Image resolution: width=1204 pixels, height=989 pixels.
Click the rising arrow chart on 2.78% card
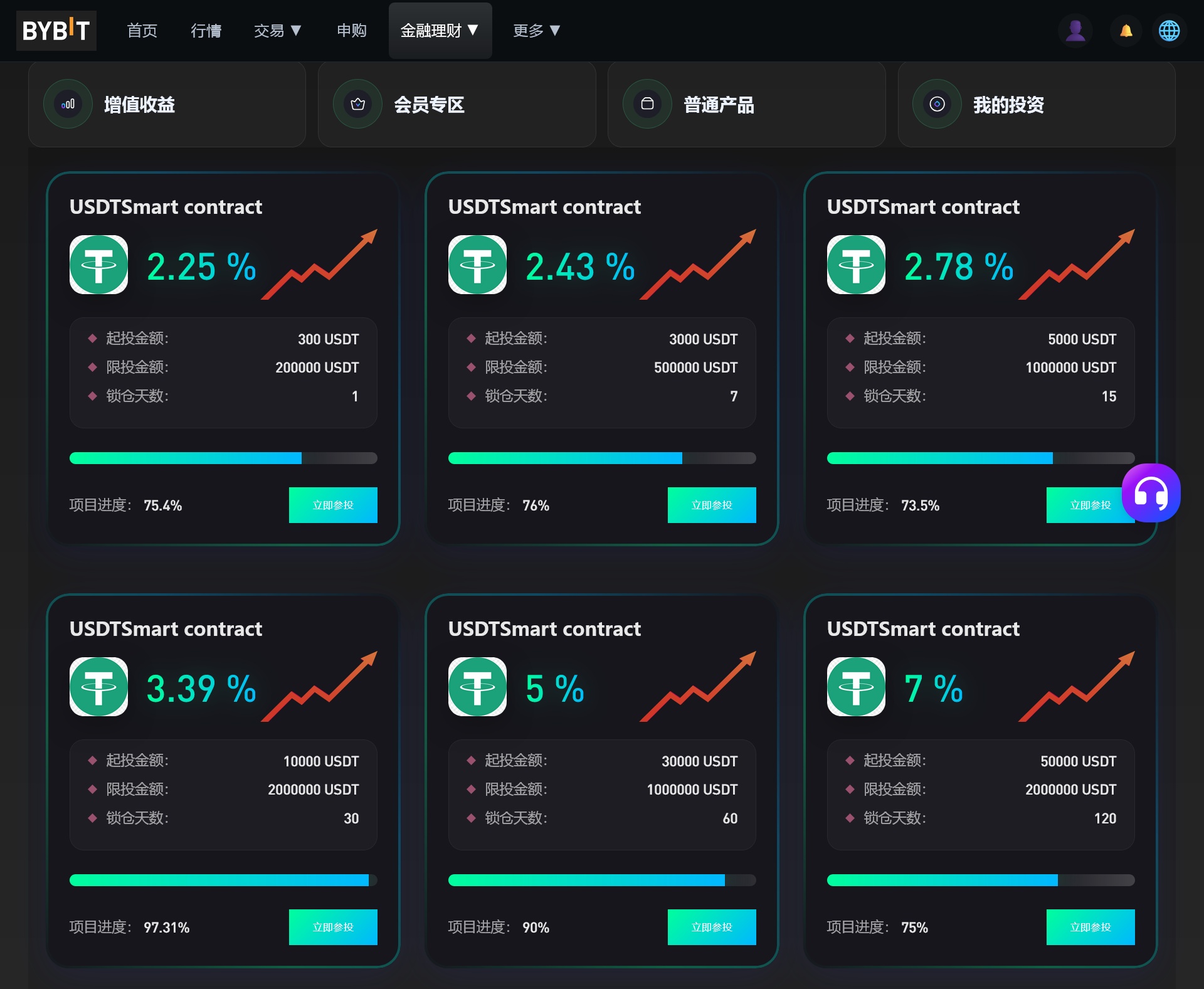point(1077,264)
